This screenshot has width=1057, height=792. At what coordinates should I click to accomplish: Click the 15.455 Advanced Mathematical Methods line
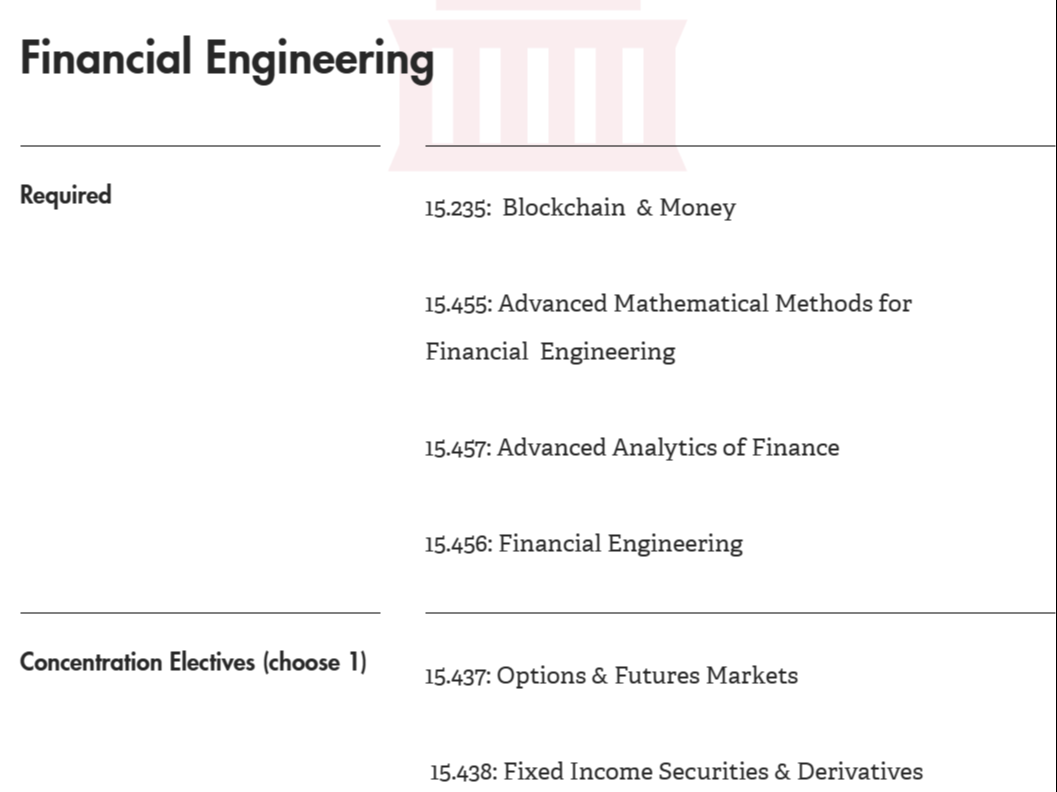pos(668,303)
